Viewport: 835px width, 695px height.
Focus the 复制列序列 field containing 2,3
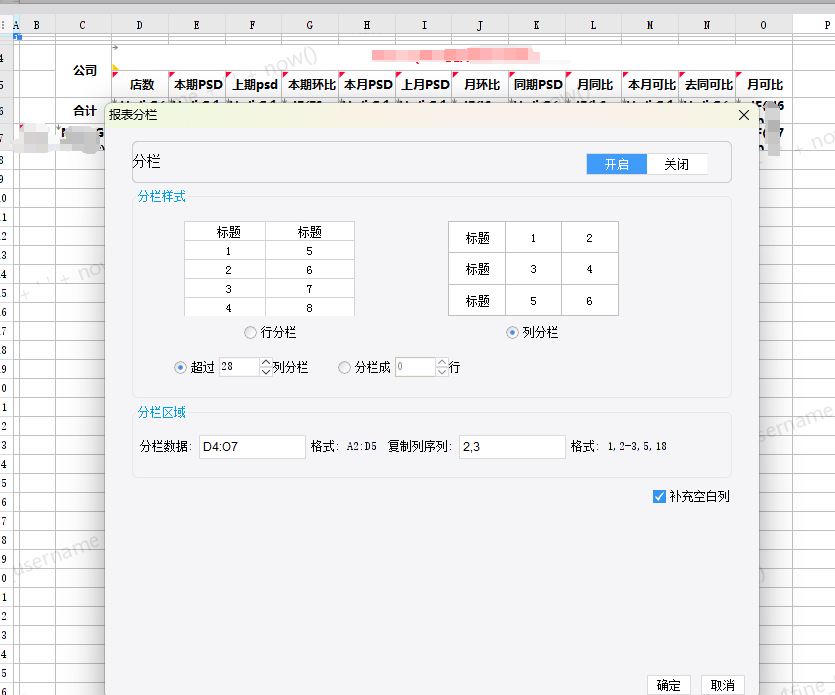(512, 447)
